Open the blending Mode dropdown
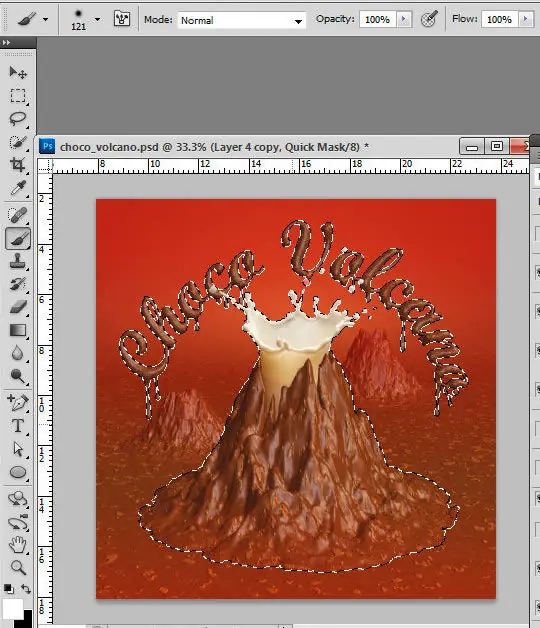540x628 pixels. click(242, 20)
